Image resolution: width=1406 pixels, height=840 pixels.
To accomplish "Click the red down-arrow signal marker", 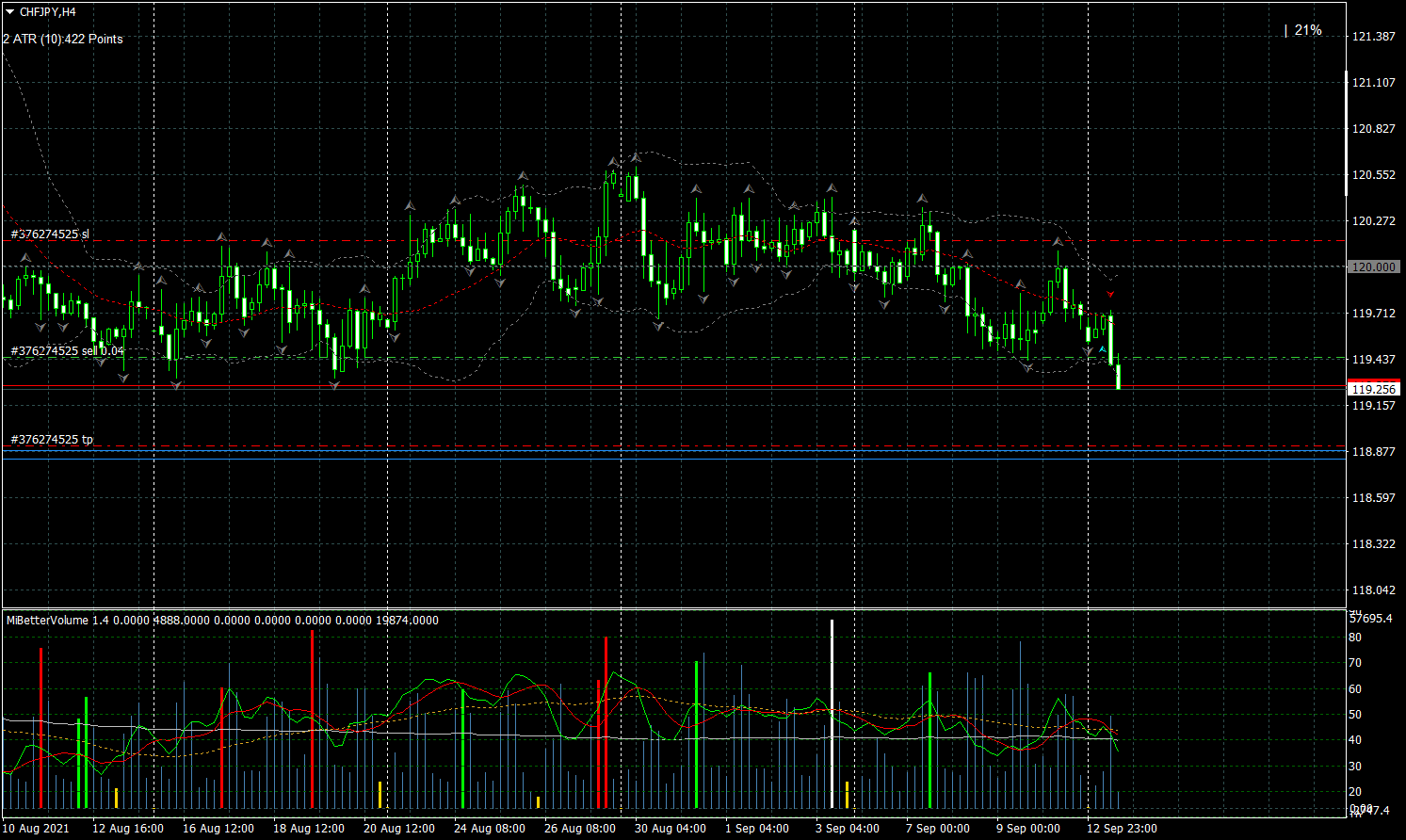I will (1110, 294).
